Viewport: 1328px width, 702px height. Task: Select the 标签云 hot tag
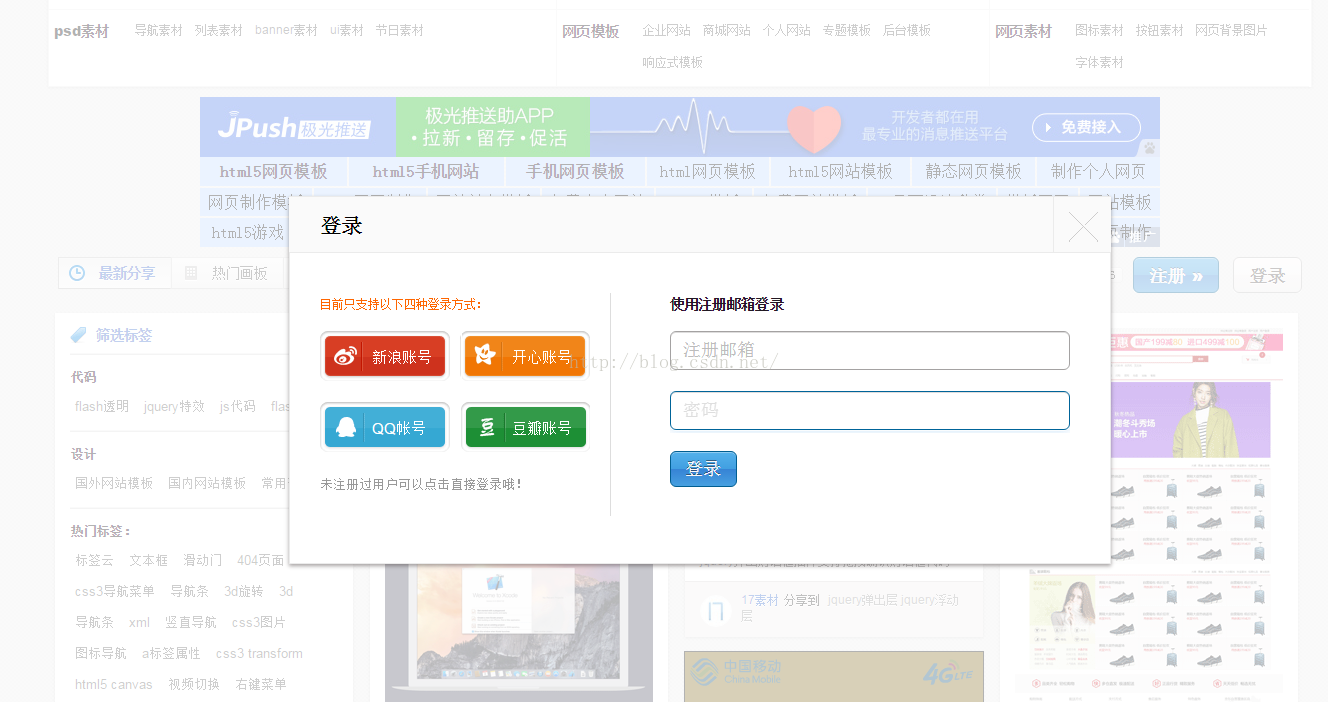pos(94,560)
